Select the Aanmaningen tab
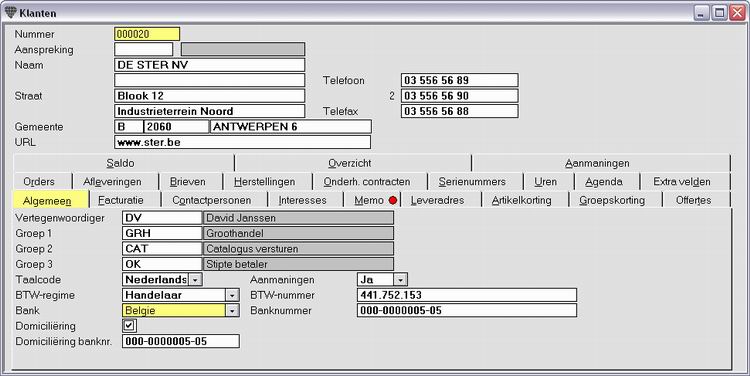Viewport: 750px width, 376px height. pos(601,163)
